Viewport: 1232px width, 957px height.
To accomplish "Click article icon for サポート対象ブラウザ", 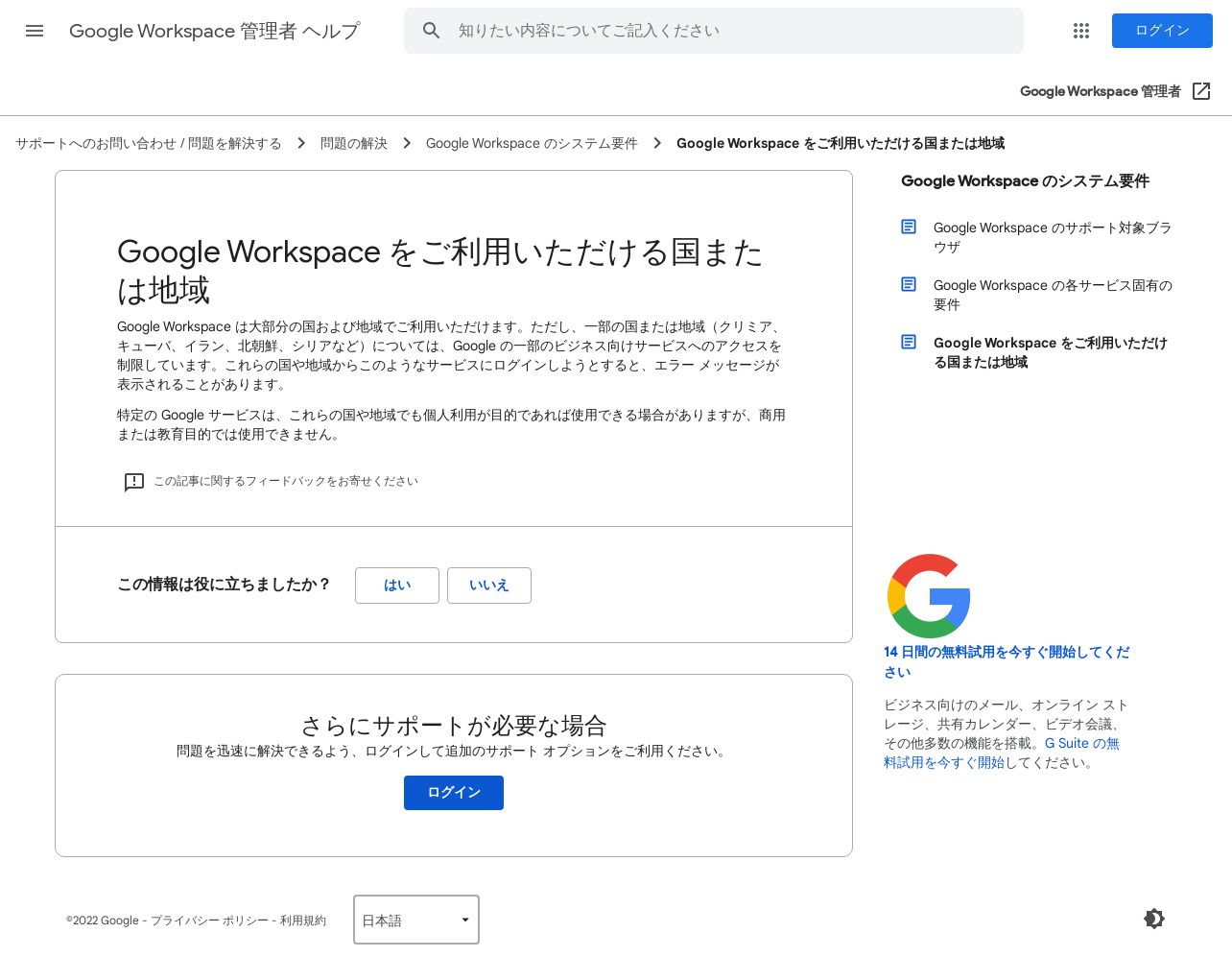I will coord(909,227).
